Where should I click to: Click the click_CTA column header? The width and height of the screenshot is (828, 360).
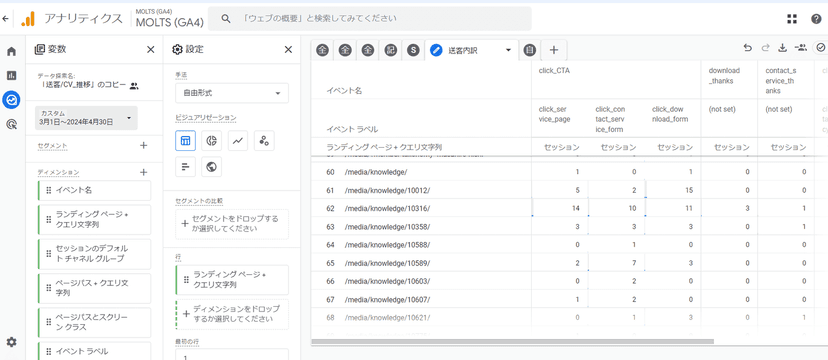coord(554,70)
